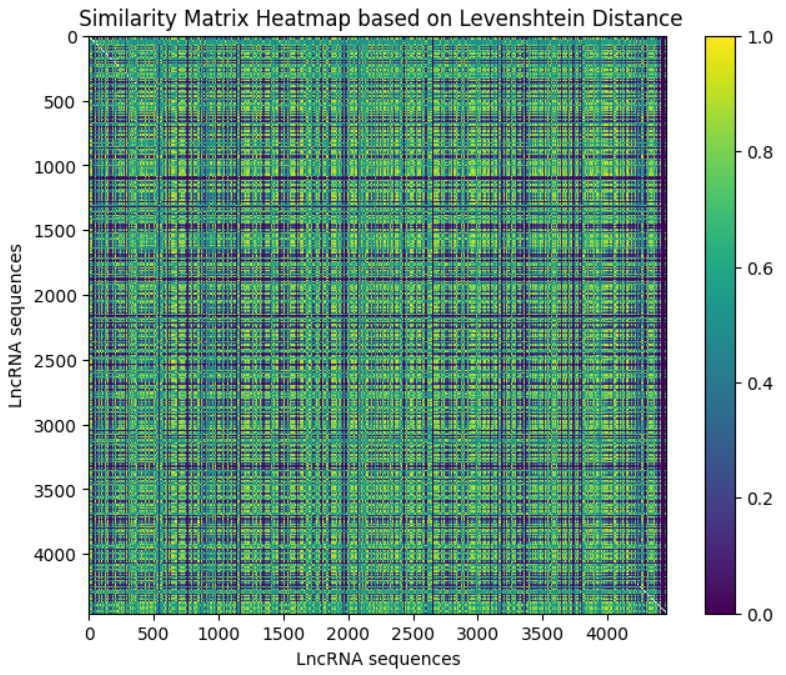Click the y-axis tick label 4000
786x675 pixels.
pyautogui.click(x=55, y=555)
